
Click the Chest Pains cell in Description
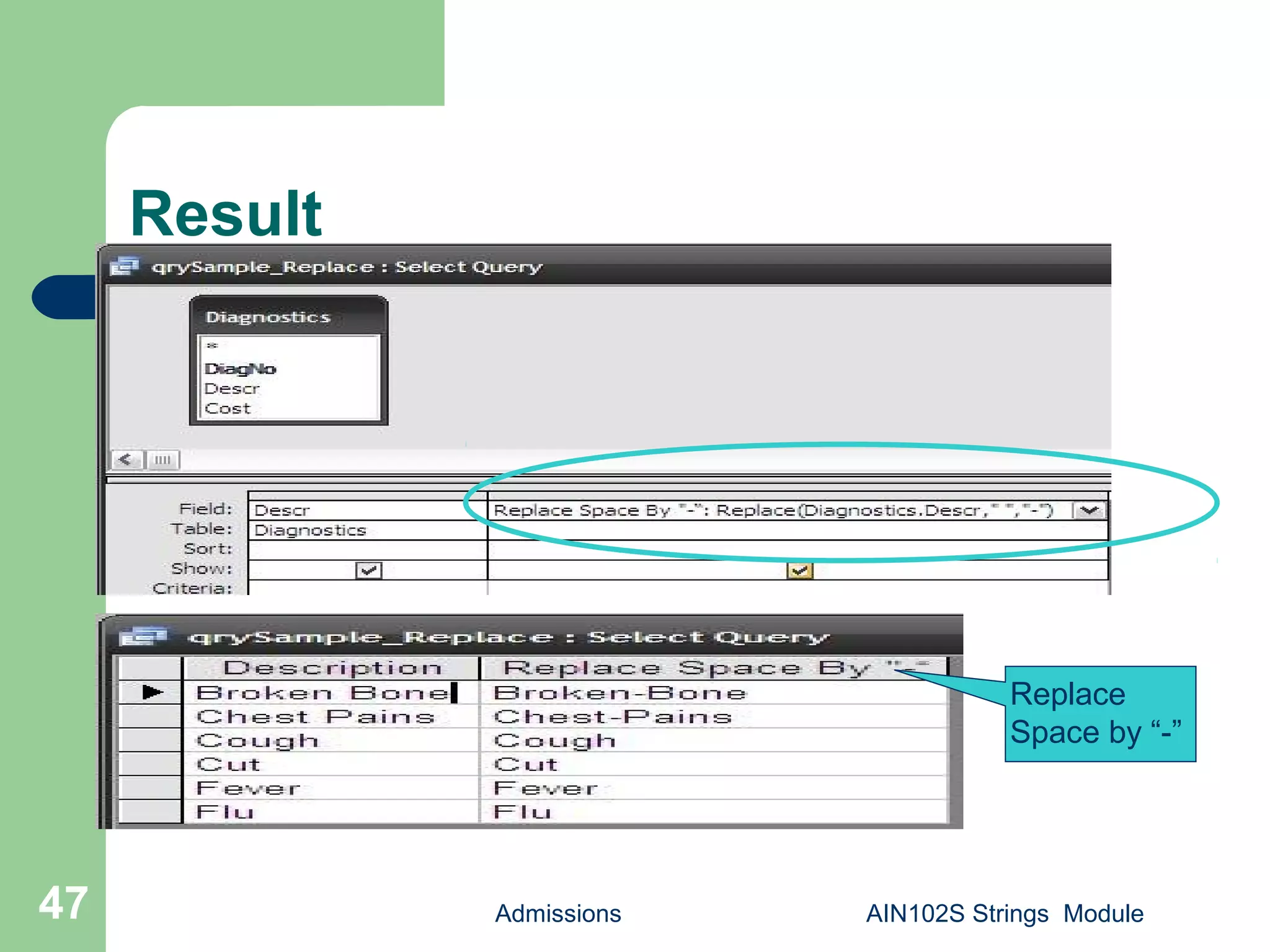(x=332, y=716)
